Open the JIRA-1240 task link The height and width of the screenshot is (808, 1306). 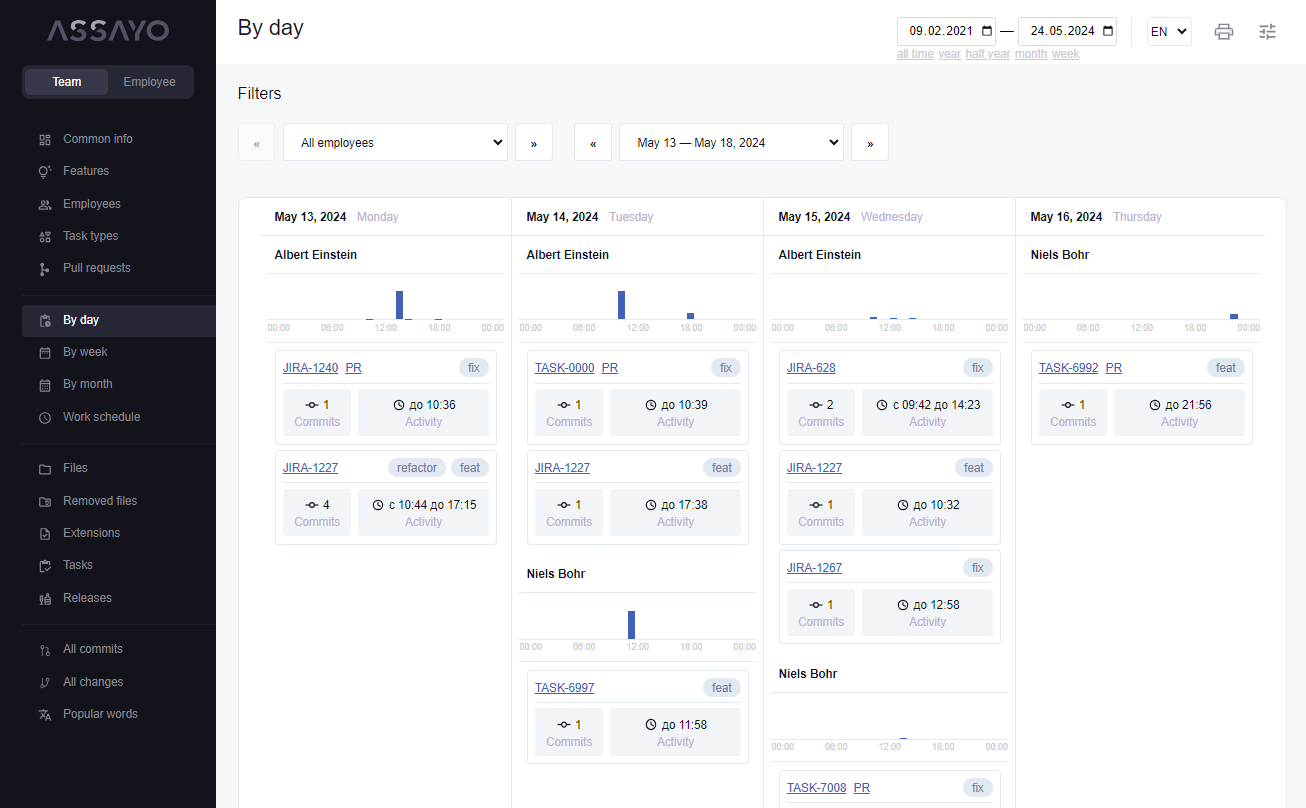[x=310, y=368]
